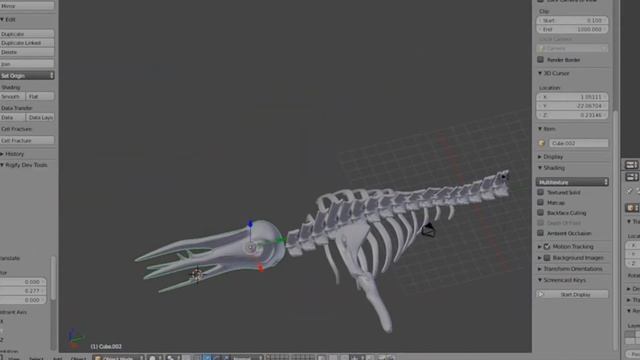Screen dimensions: 640x360
Task: Click the translate vector field showing 0.277
Action: click(x=23, y=291)
